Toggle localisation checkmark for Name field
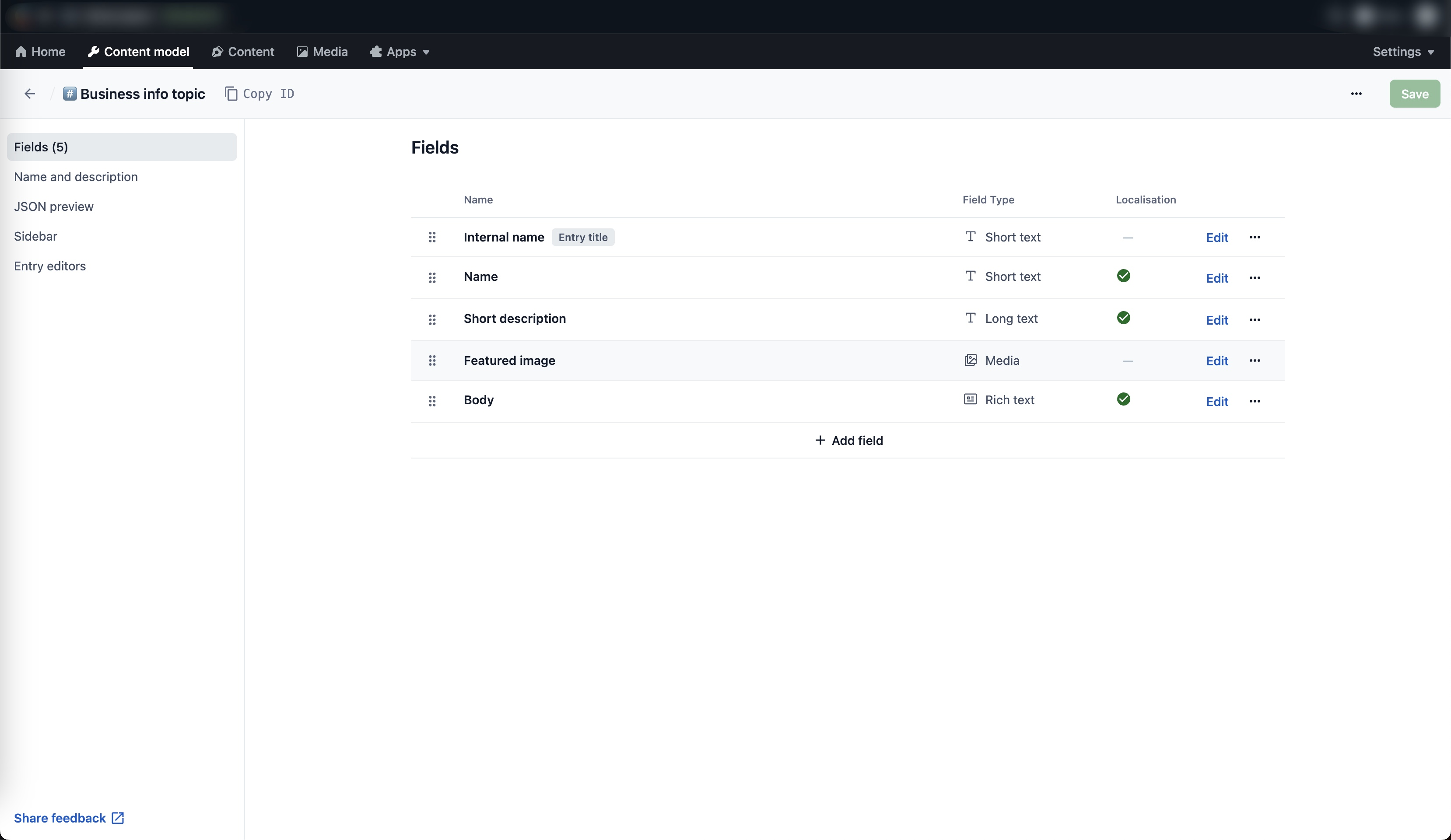The width and height of the screenshot is (1451, 840). pyautogui.click(x=1123, y=276)
